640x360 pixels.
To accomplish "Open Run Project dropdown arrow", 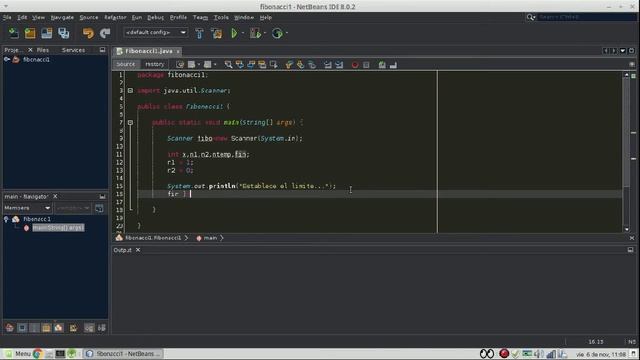I will coord(243,33).
